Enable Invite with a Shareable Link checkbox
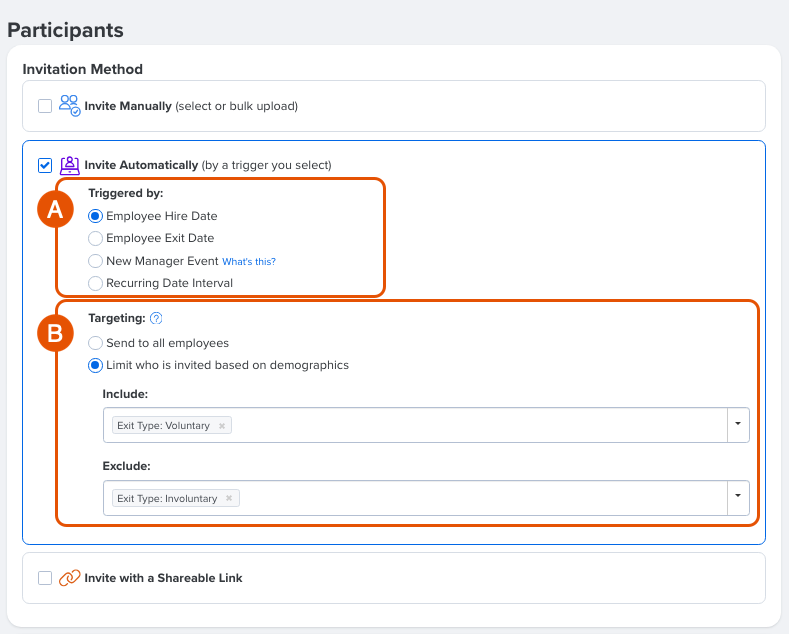Viewport: 789px width, 634px height. tap(45, 578)
